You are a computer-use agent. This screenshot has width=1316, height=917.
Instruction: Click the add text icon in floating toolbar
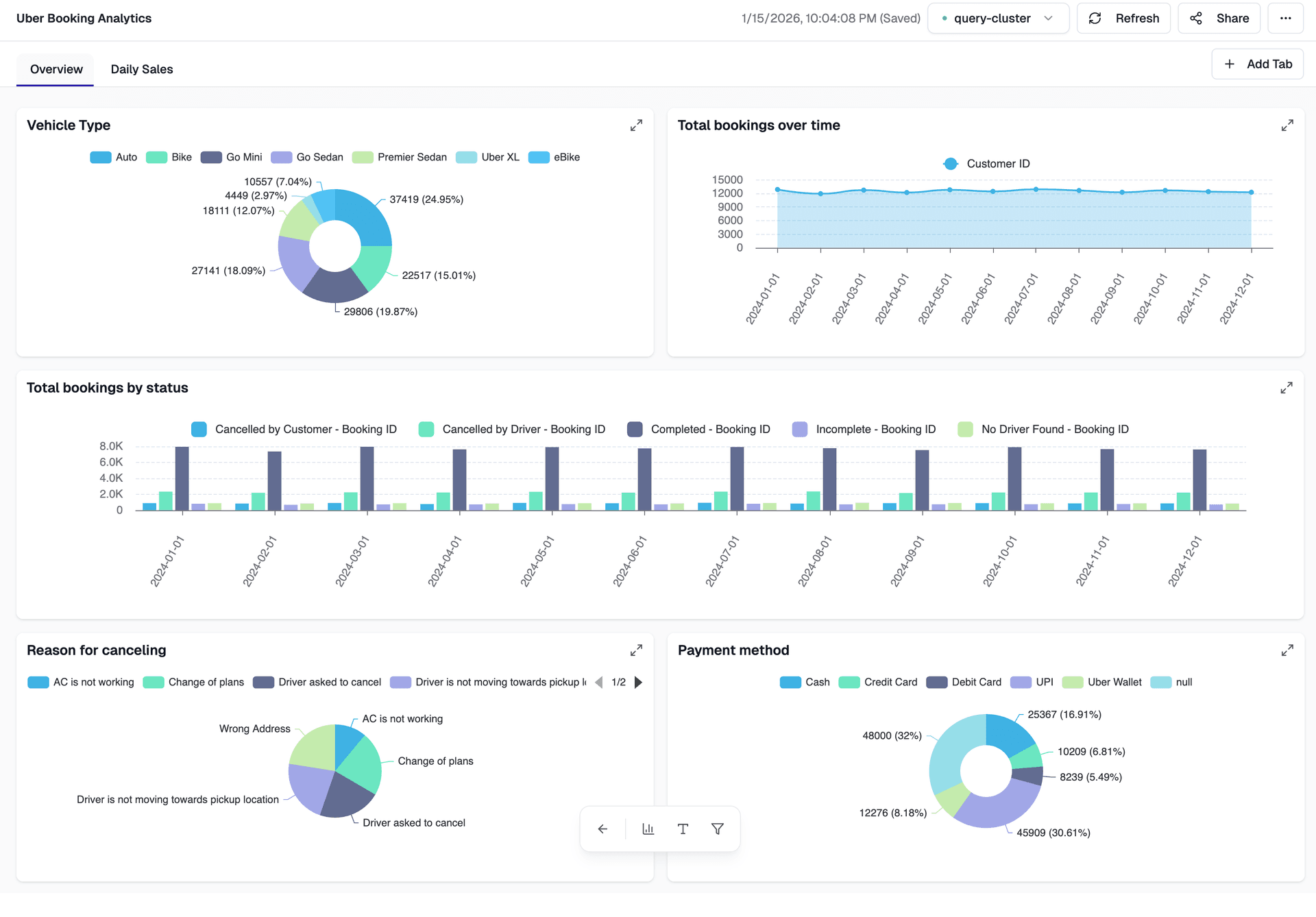(683, 829)
